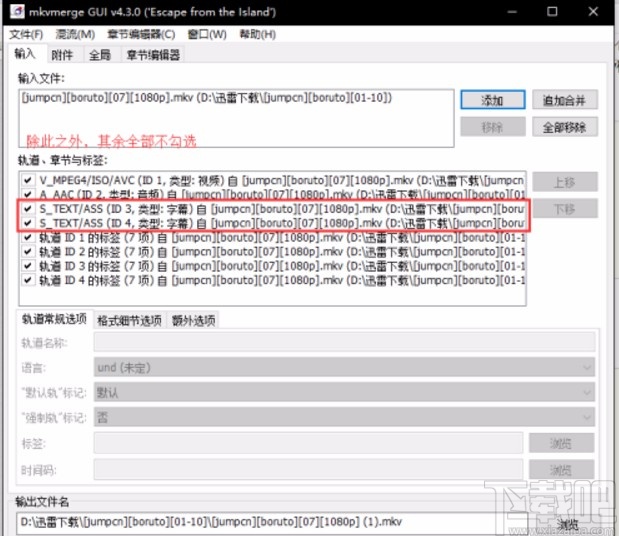Select the A_AAC (ID 2) audio track row text
Viewport: 619px width, 536px height.
point(282,194)
